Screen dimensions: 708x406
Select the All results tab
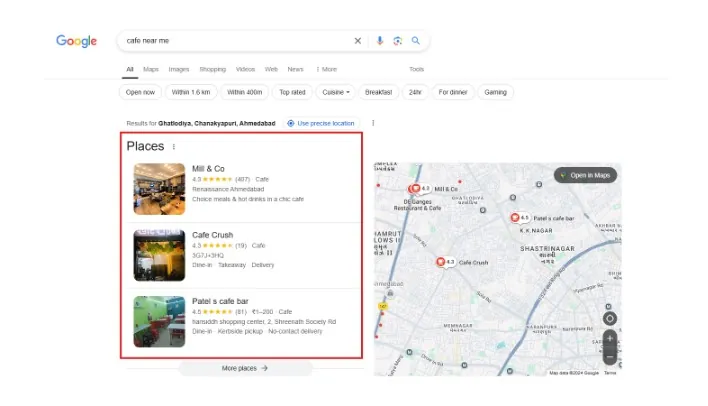(x=130, y=69)
